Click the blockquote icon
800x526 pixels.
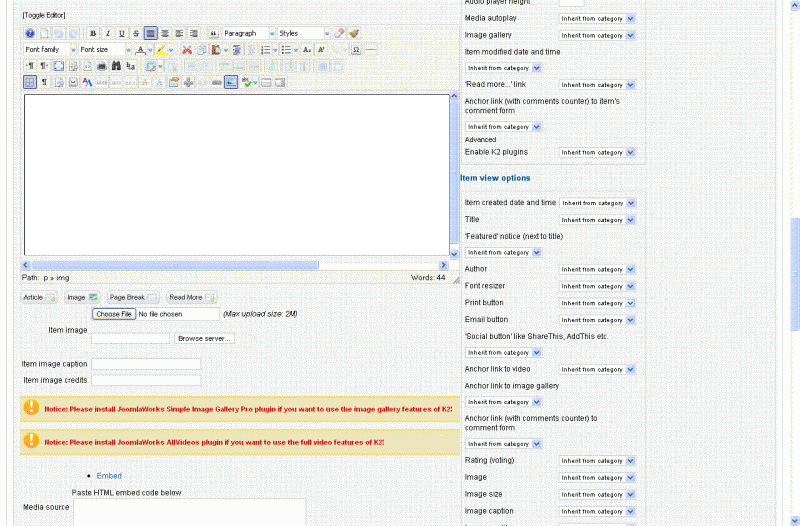click(213, 34)
